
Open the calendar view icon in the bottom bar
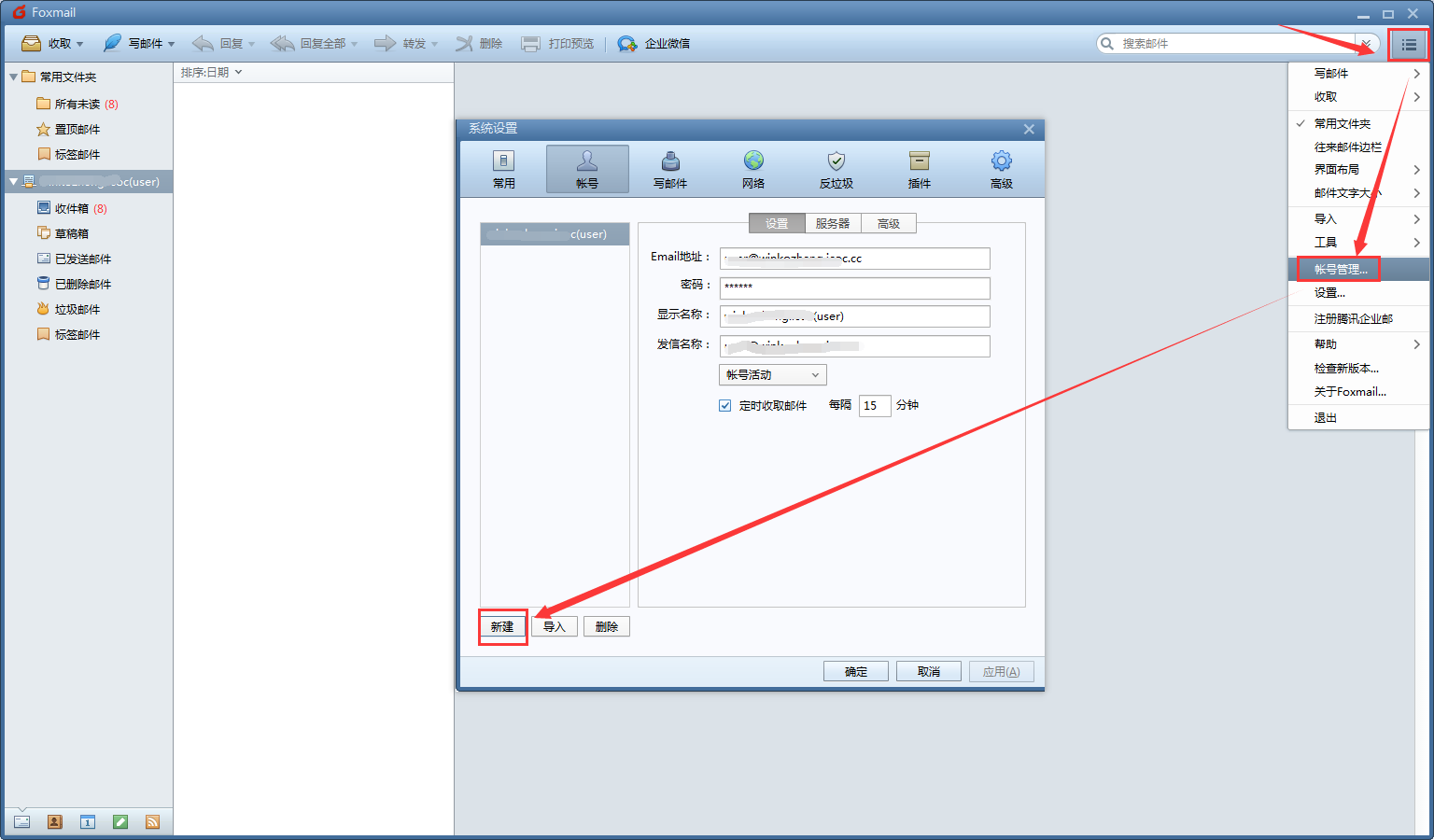(x=87, y=822)
